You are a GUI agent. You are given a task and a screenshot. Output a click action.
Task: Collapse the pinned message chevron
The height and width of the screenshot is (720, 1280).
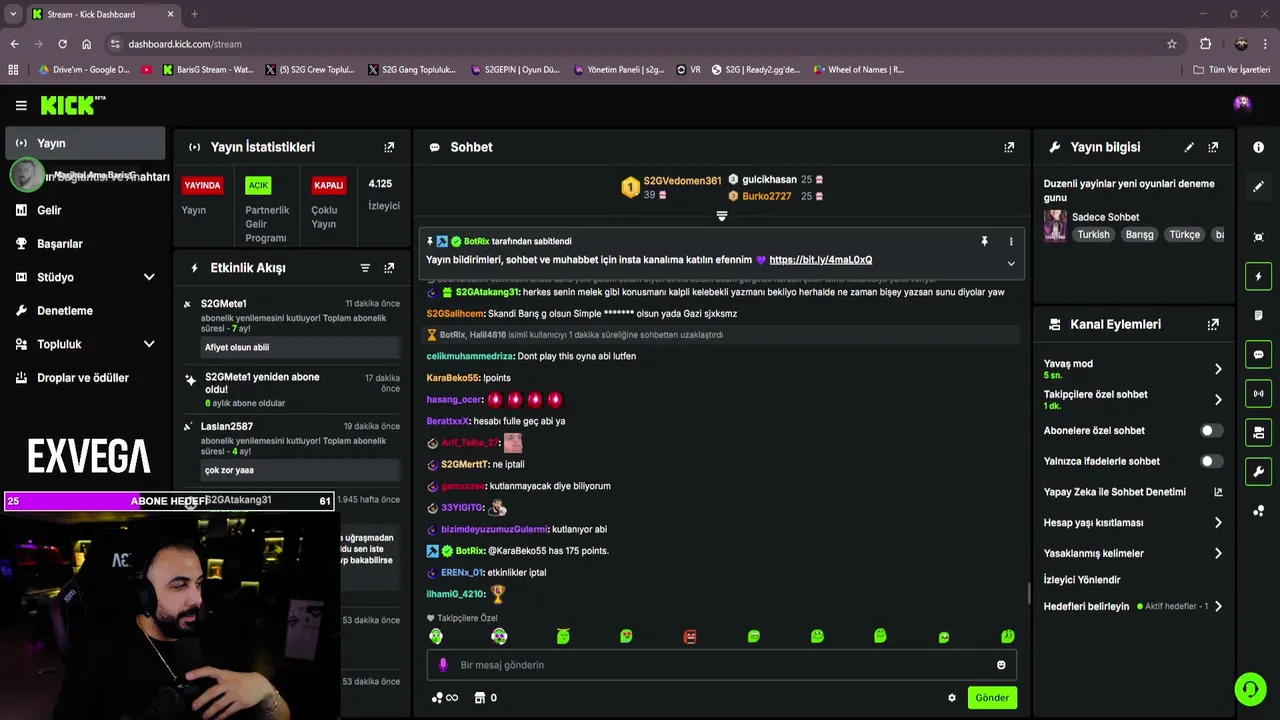1011,264
